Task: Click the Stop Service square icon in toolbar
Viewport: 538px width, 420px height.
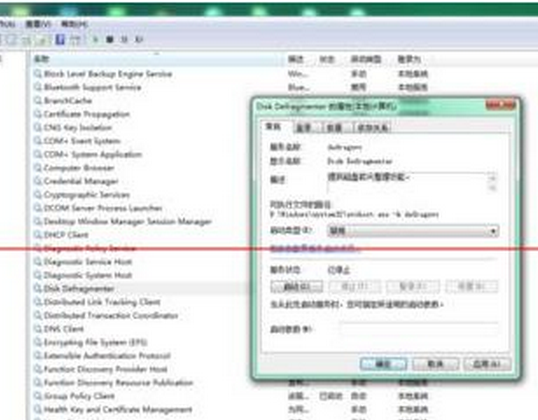Action: click(110, 40)
